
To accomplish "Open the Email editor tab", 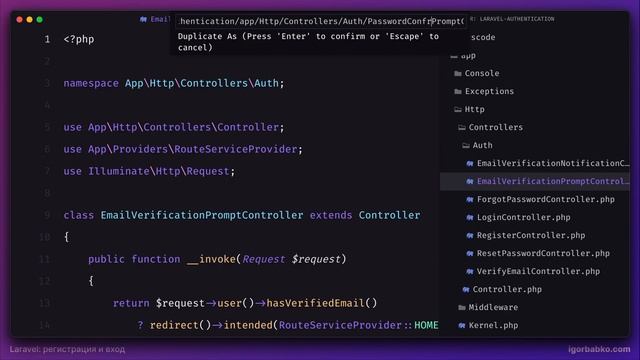I will click(x=156, y=19).
